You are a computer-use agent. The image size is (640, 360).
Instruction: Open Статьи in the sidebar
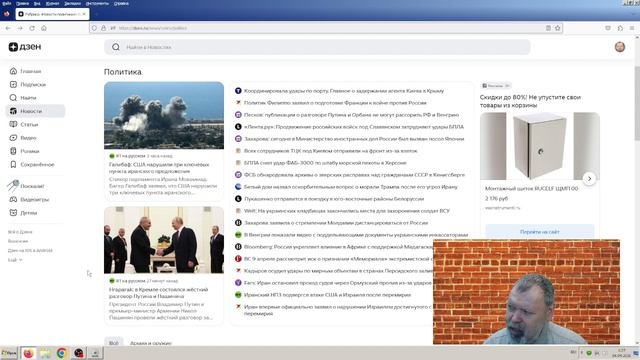[x=24, y=124]
